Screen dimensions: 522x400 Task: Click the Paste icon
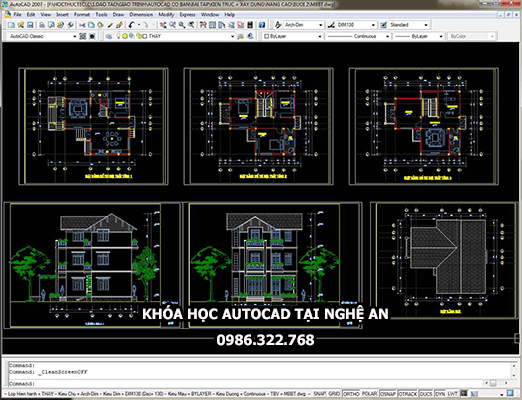100,25
